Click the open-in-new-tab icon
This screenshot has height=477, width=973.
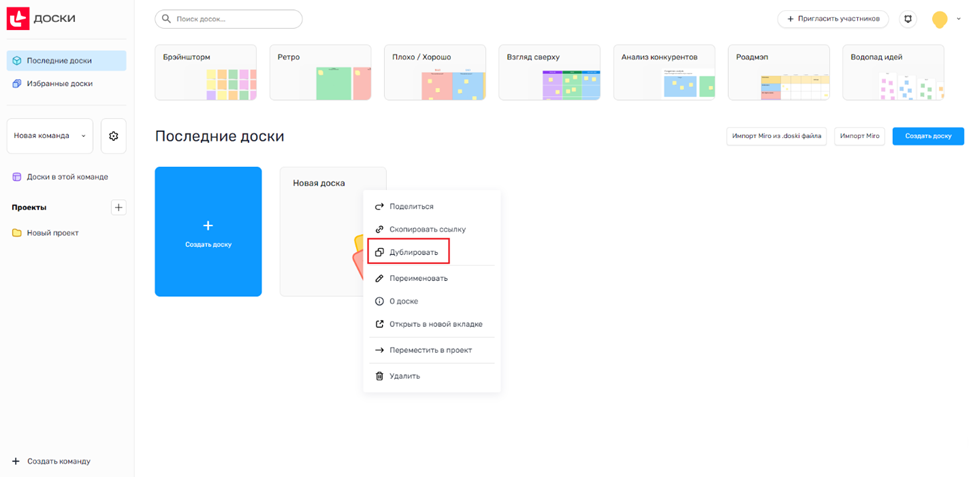380,324
